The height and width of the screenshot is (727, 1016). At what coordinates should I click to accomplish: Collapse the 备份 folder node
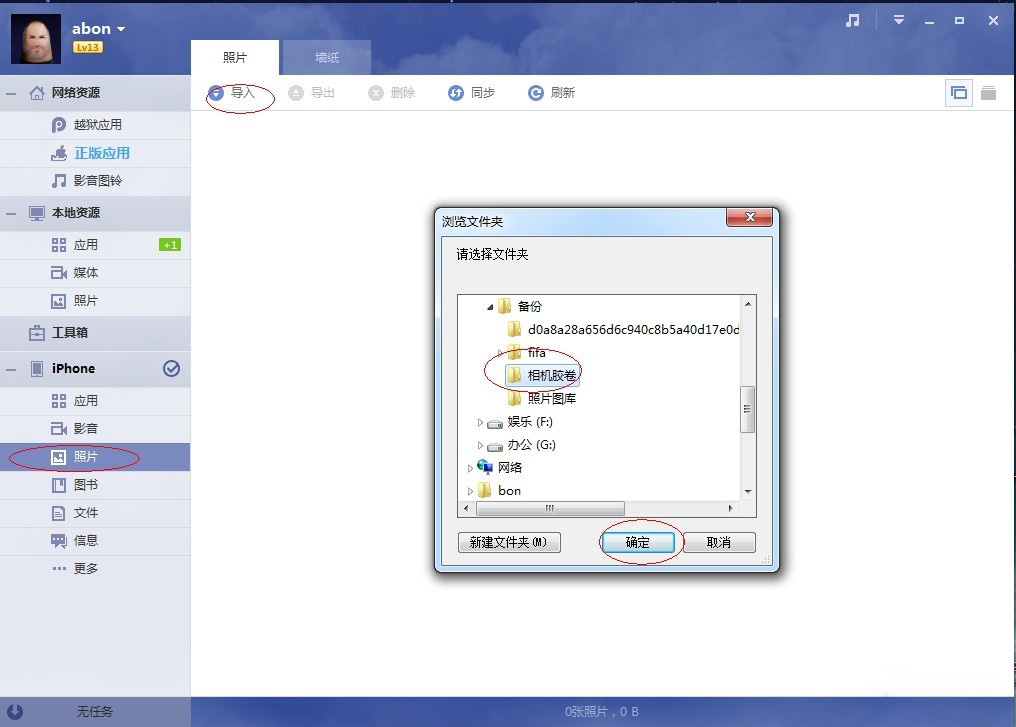click(491, 307)
